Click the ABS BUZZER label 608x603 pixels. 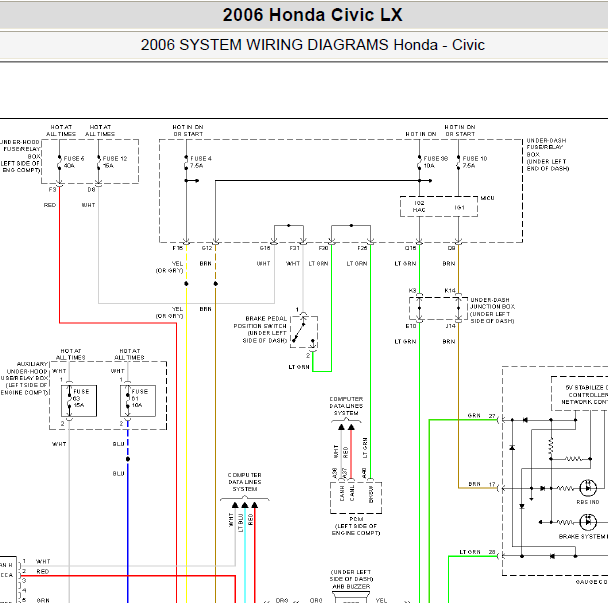[351, 587]
